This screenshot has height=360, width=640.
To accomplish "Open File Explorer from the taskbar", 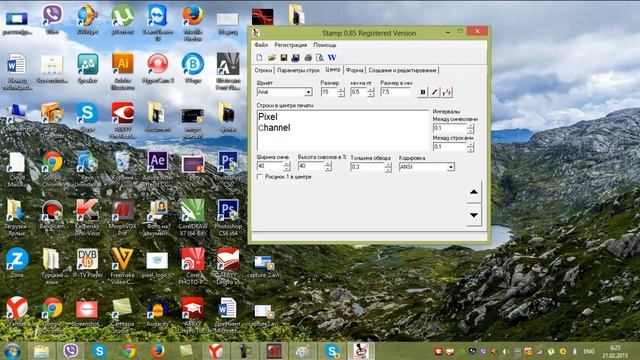I will click(x=41, y=351).
